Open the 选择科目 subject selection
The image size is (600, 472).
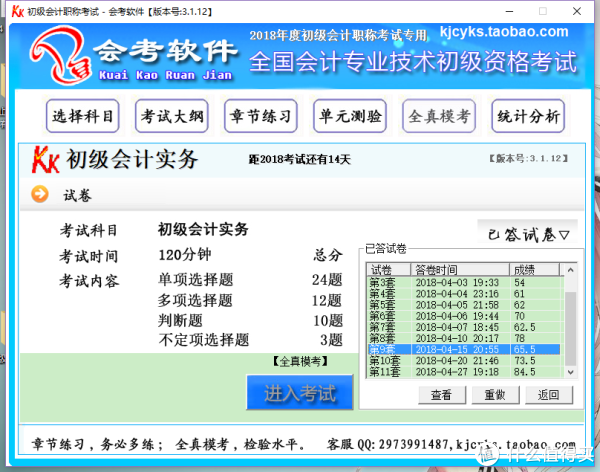click(83, 116)
